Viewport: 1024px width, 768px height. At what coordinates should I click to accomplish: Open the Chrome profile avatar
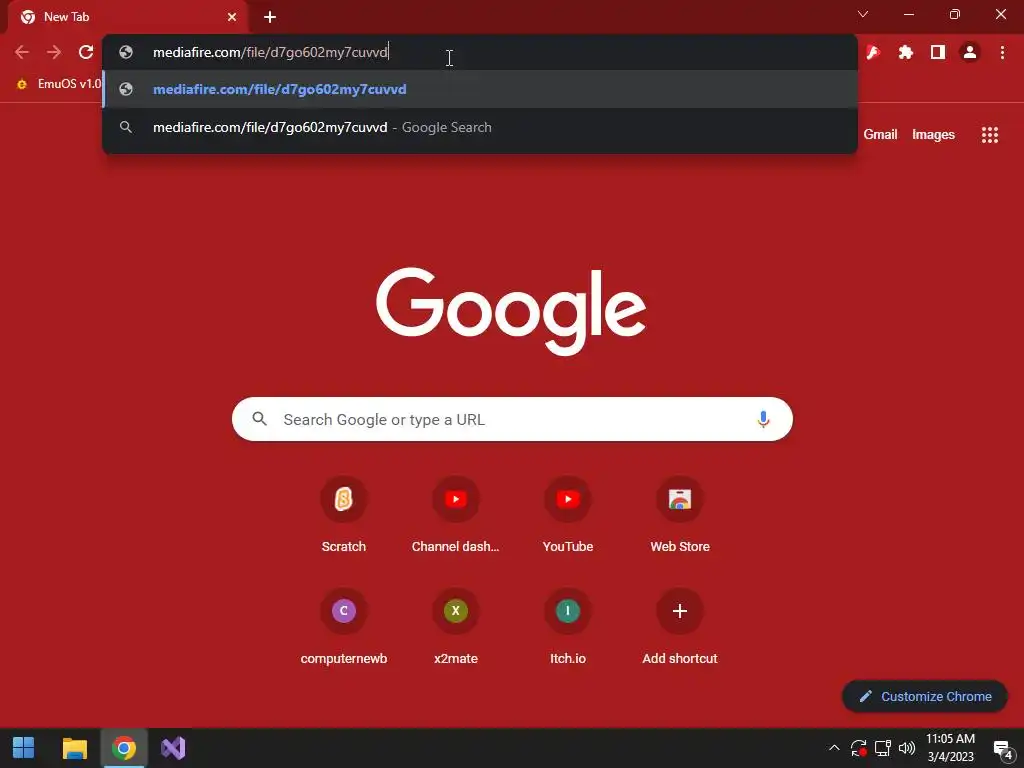[x=970, y=52]
